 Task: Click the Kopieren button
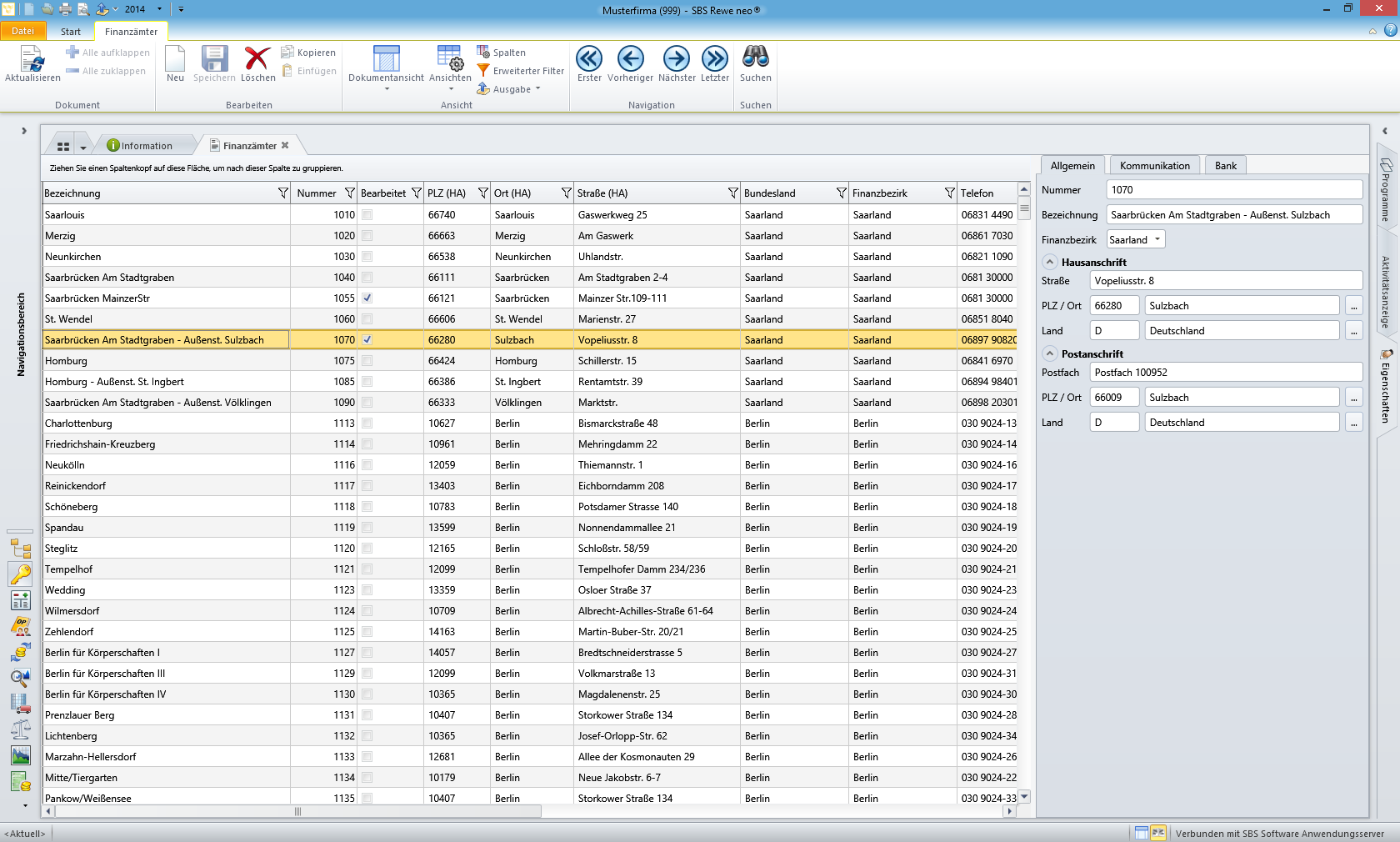309,53
